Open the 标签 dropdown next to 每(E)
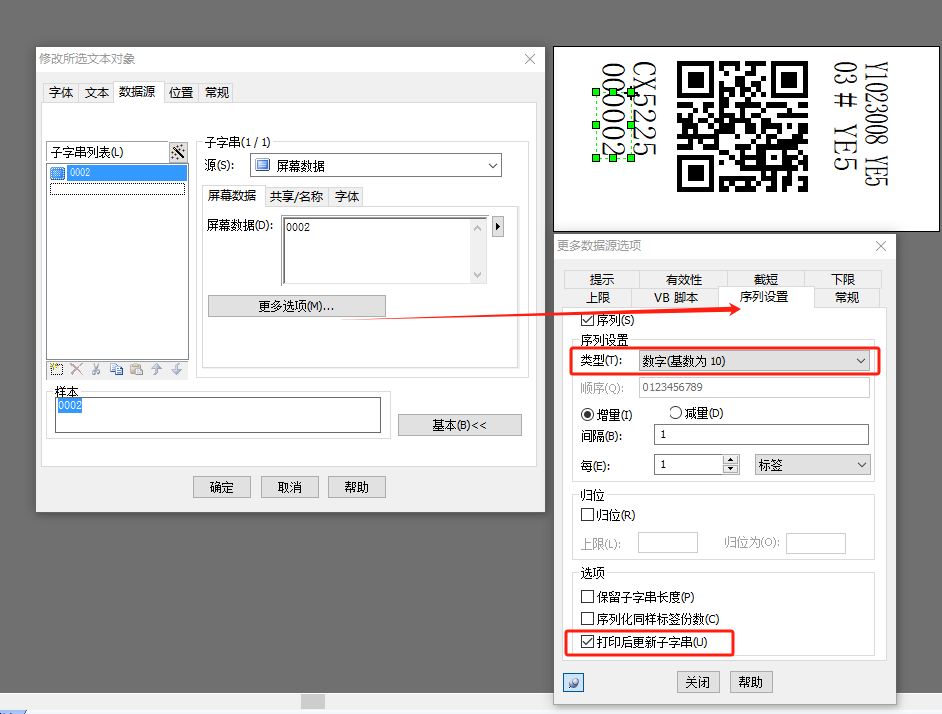 pos(812,465)
